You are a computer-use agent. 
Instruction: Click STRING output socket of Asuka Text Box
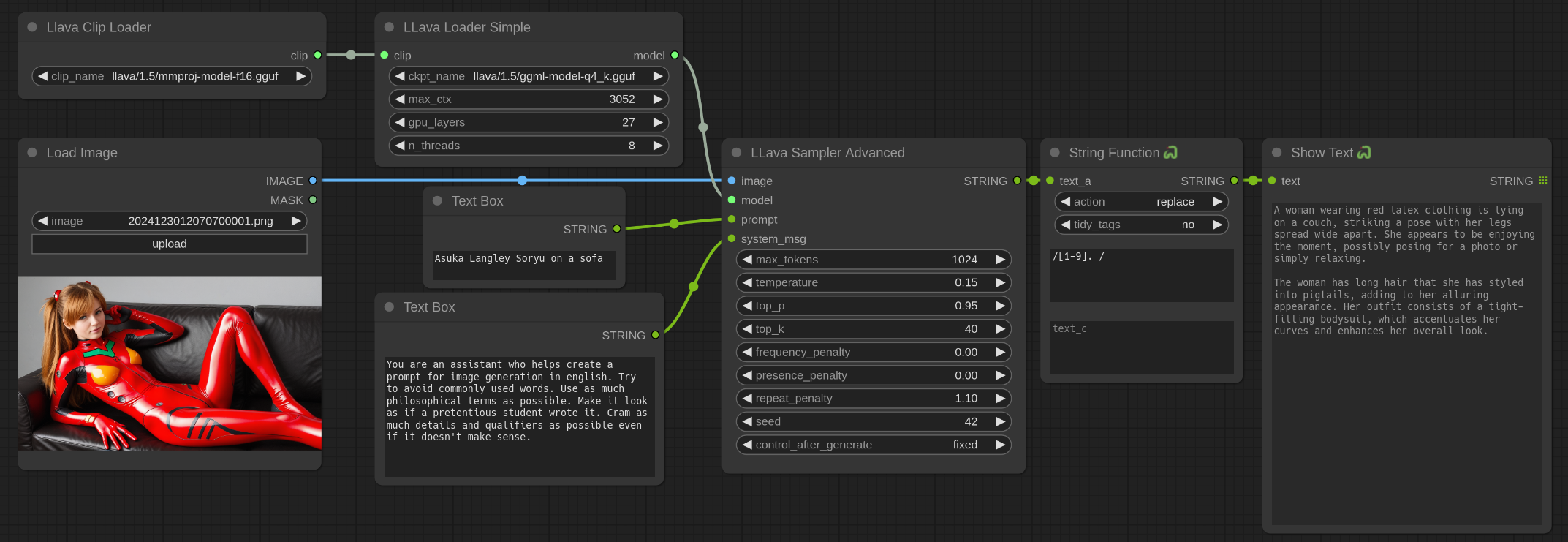pos(617,229)
